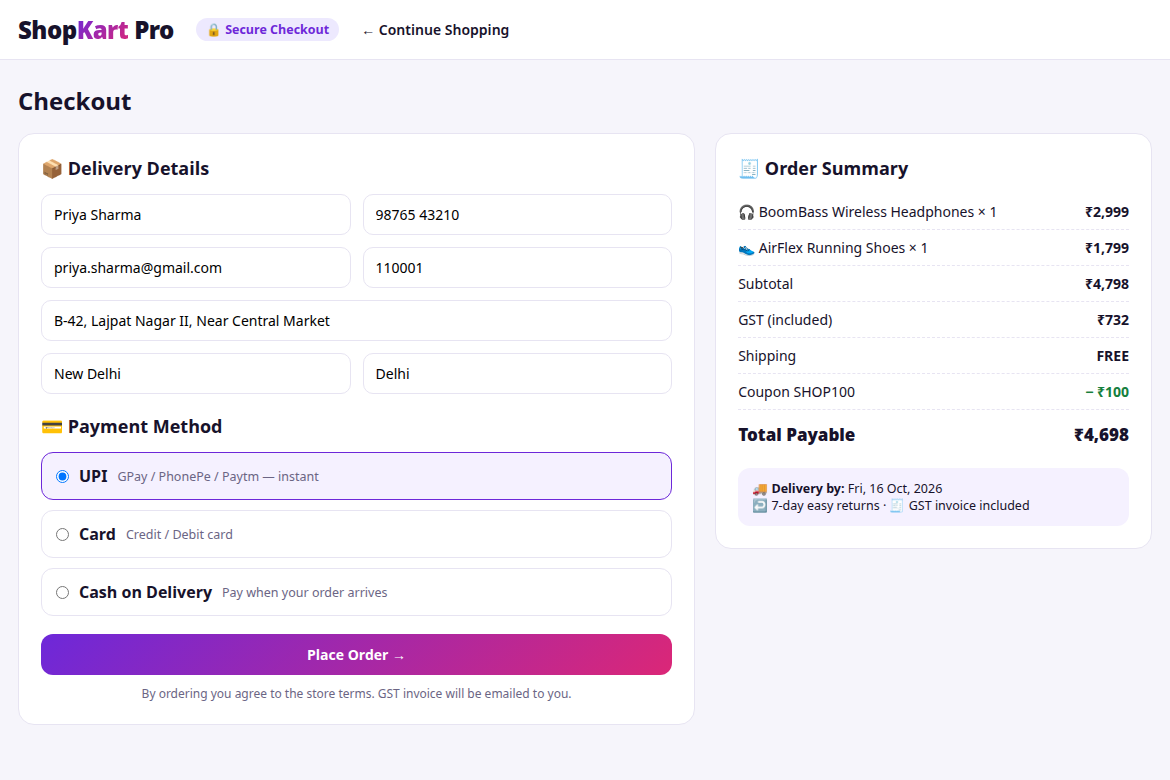
Task: Select the Card payment radio button
Action: [63, 534]
